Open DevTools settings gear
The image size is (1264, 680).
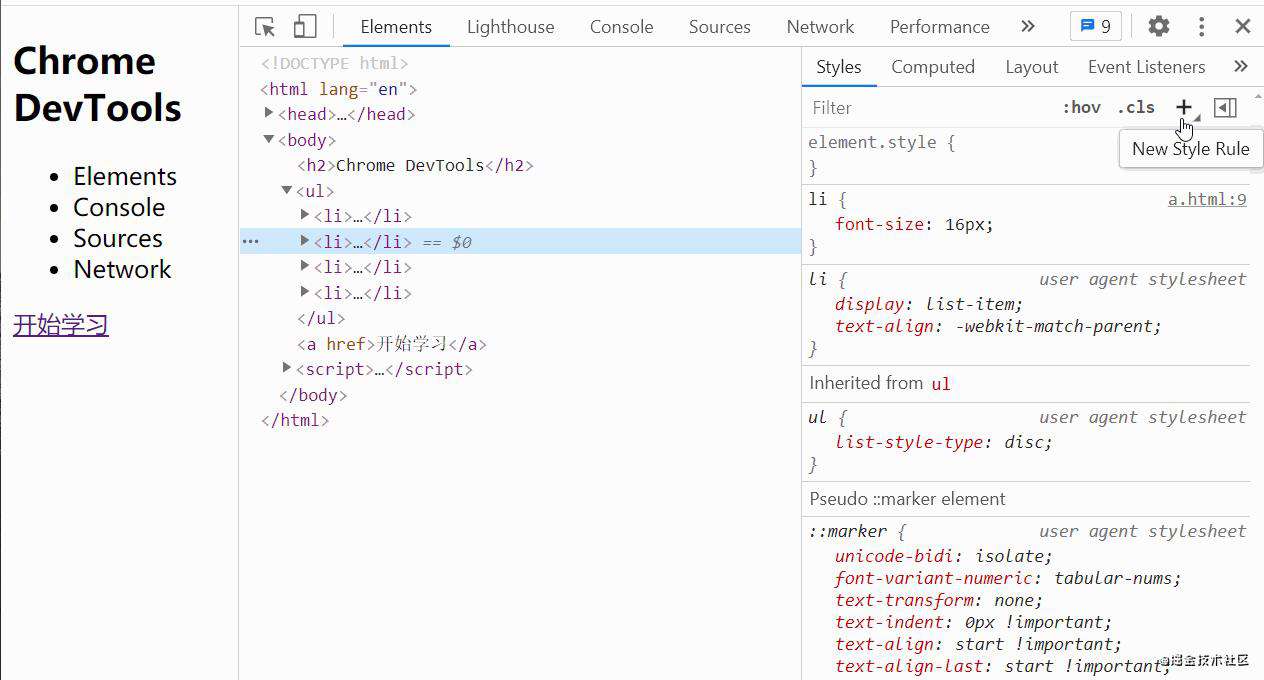point(1158,27)
